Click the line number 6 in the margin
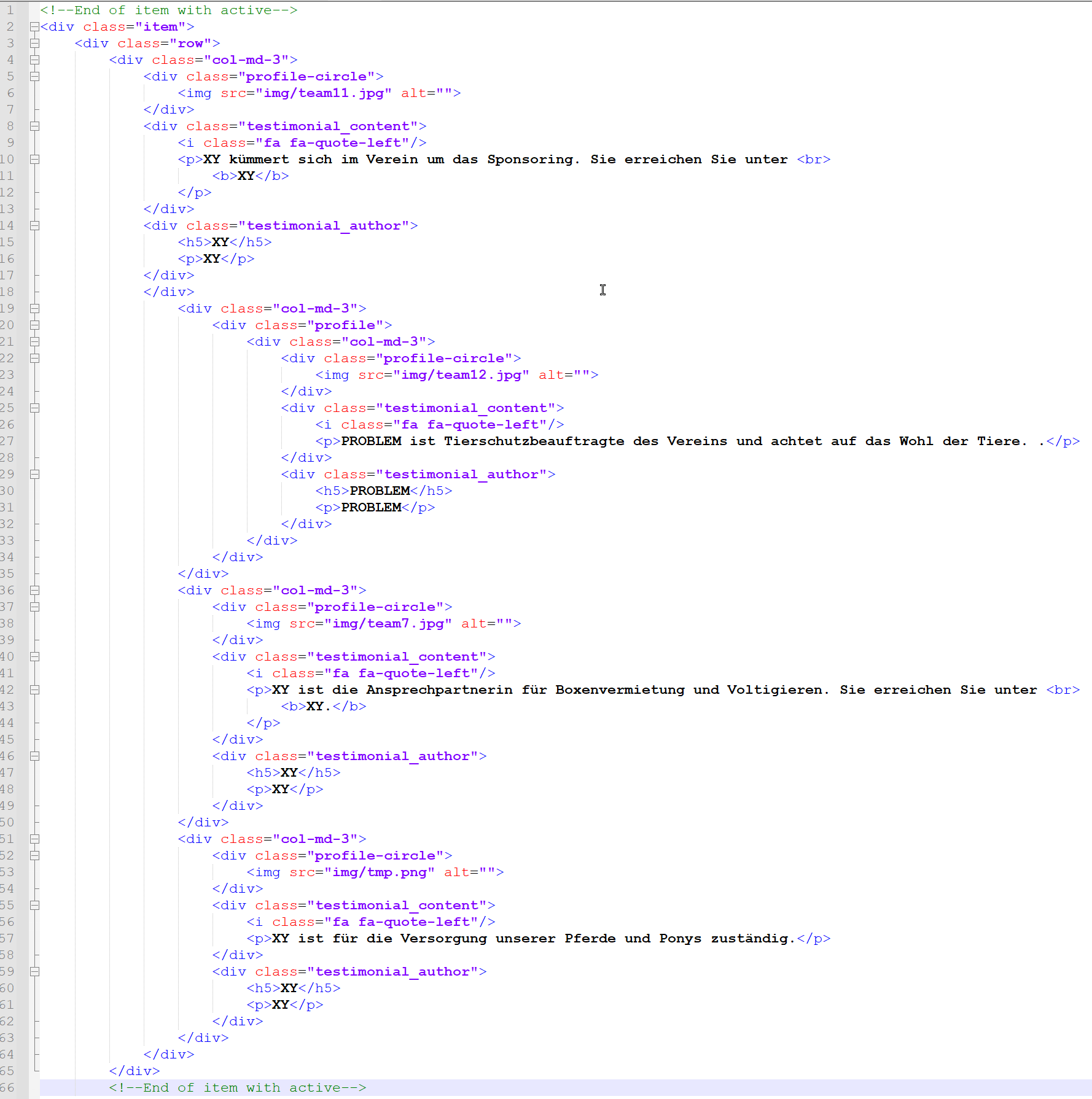This screenshot has height=1099, width=1092. (x=10, y=93)
